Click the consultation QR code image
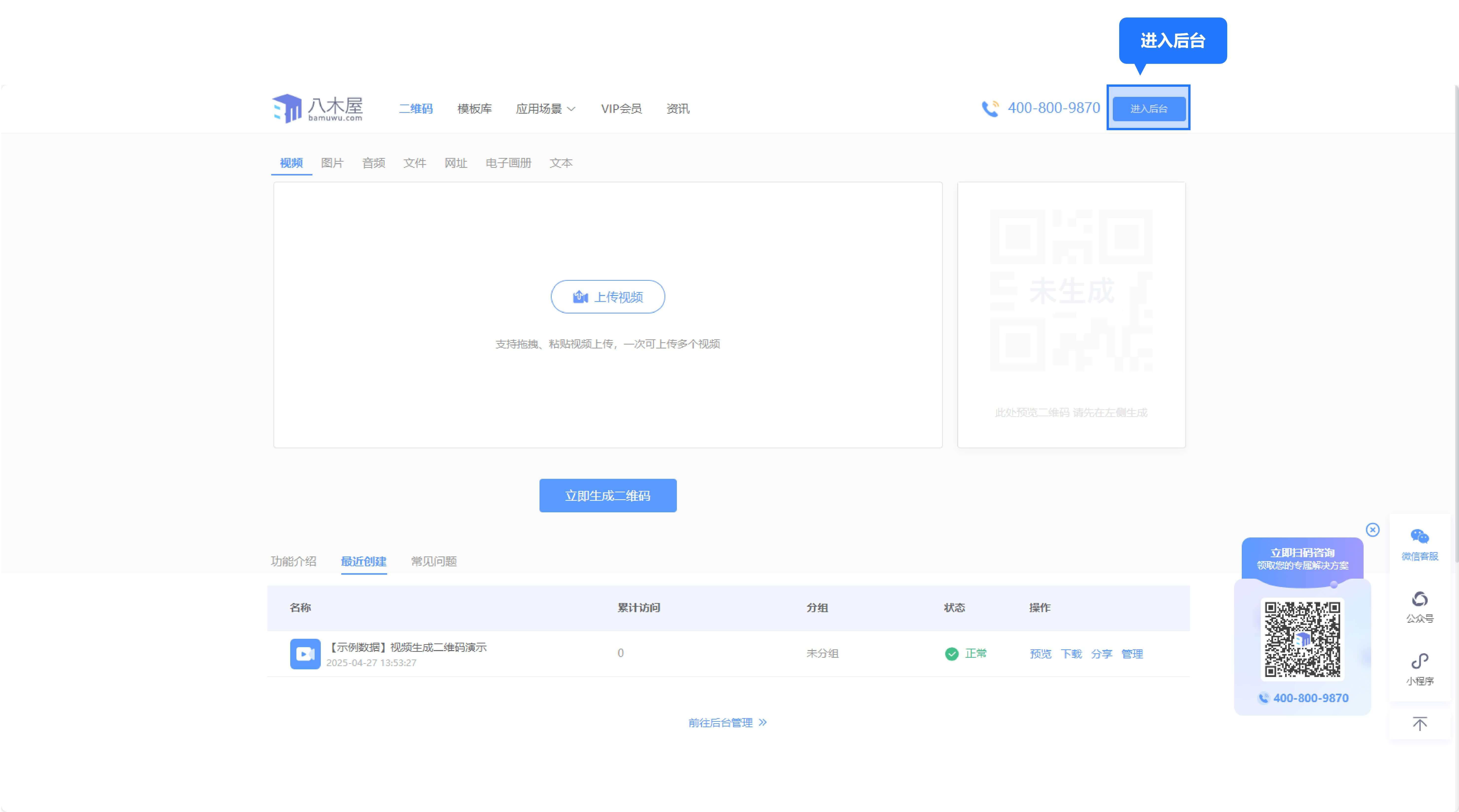 [x=1302, y=639]
